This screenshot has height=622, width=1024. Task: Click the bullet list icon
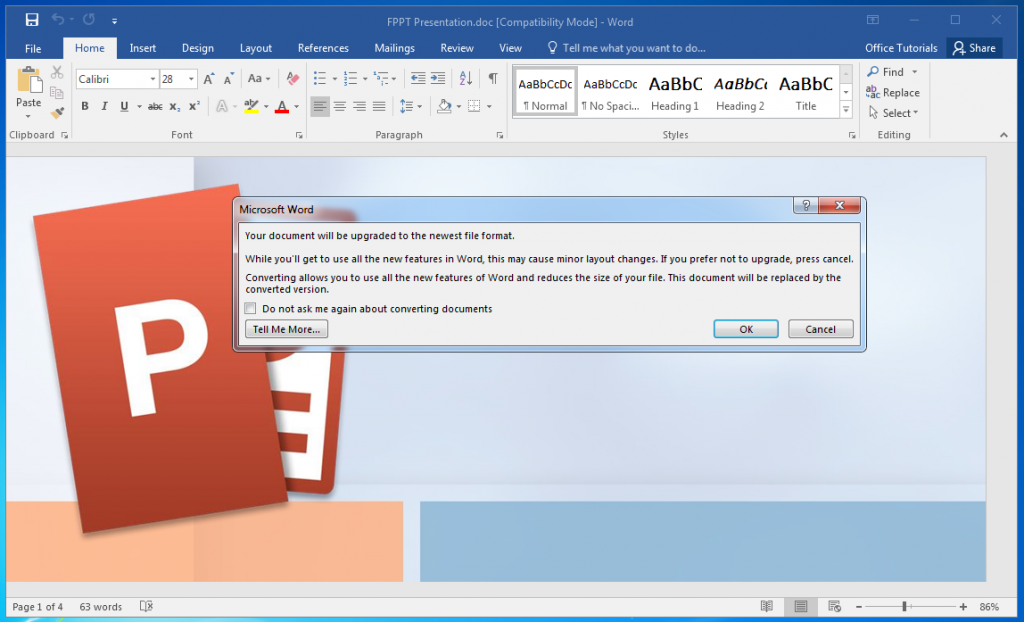[x=320, y=78]
